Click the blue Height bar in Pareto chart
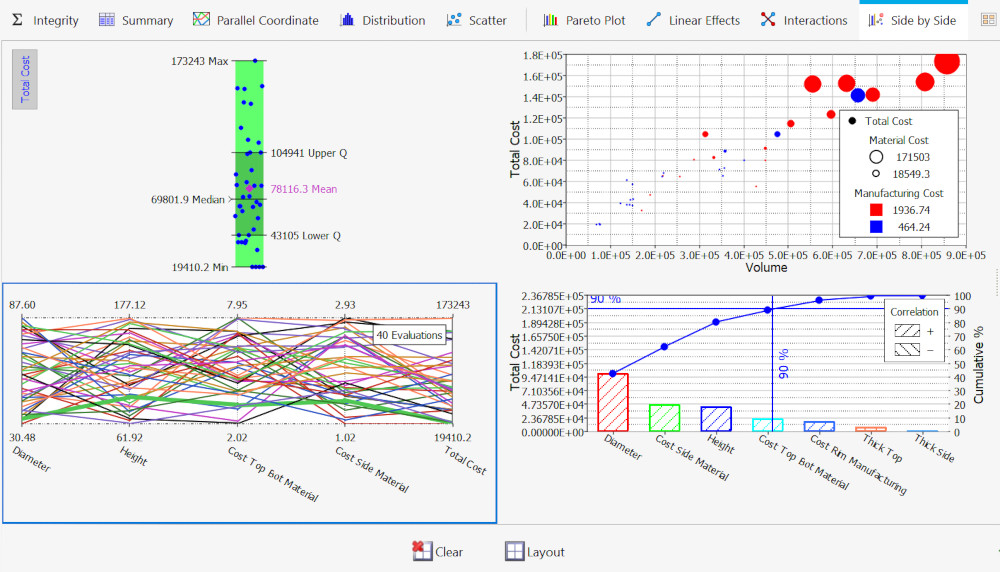 [x=716, y=419]
